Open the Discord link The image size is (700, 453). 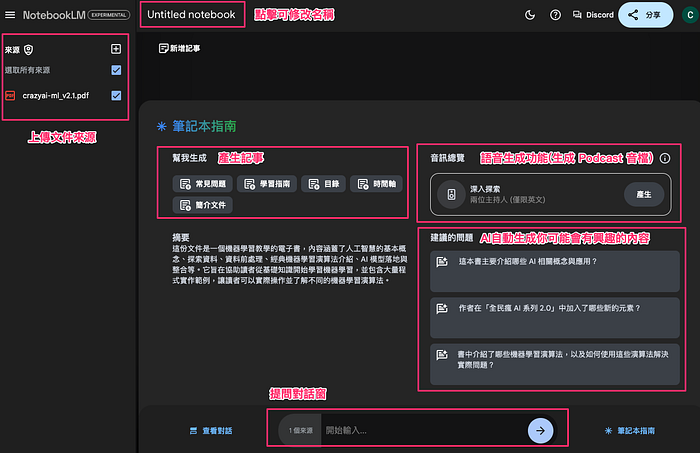pos(593,15)
